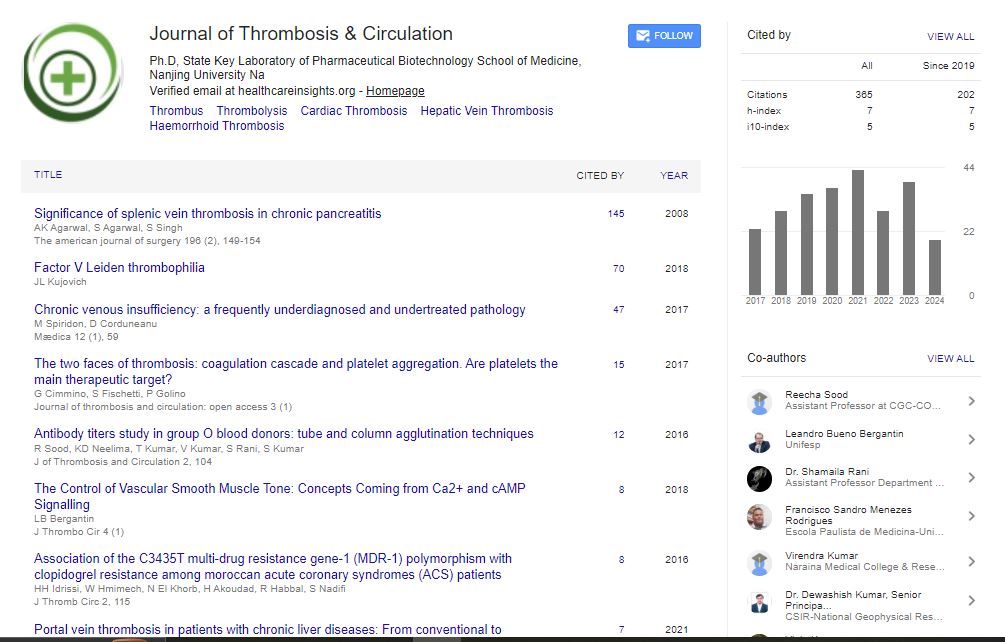
Task: Click the 2023 citations bar in chart
Action: point(909,238)
